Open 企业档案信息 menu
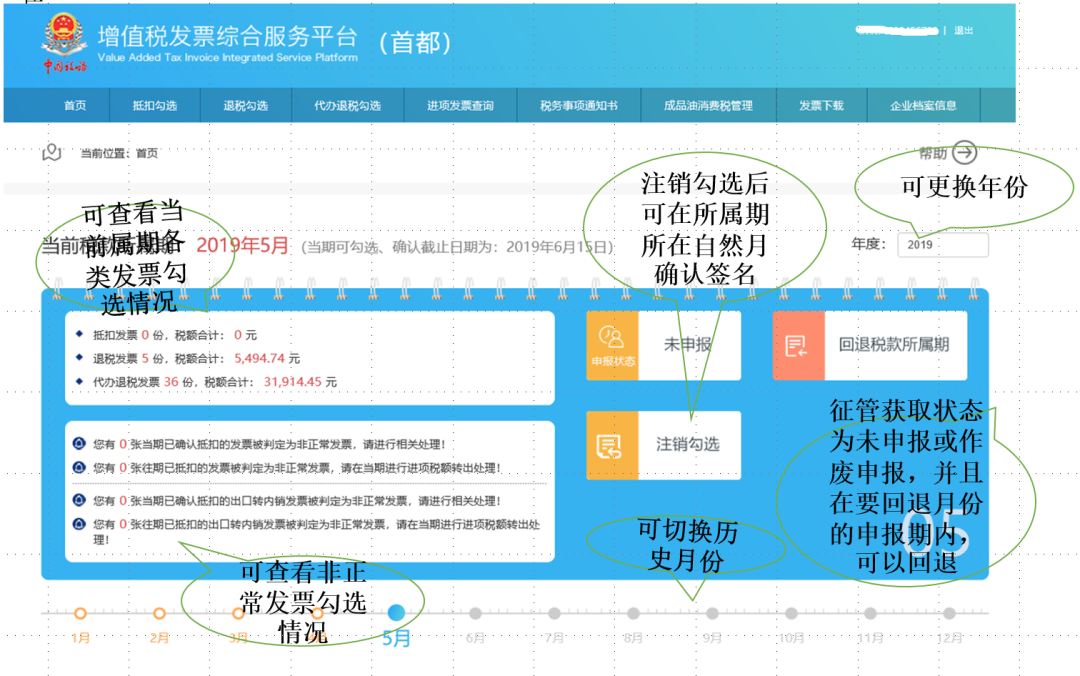This screenshot has width=1080, height=676. [923, 105]
